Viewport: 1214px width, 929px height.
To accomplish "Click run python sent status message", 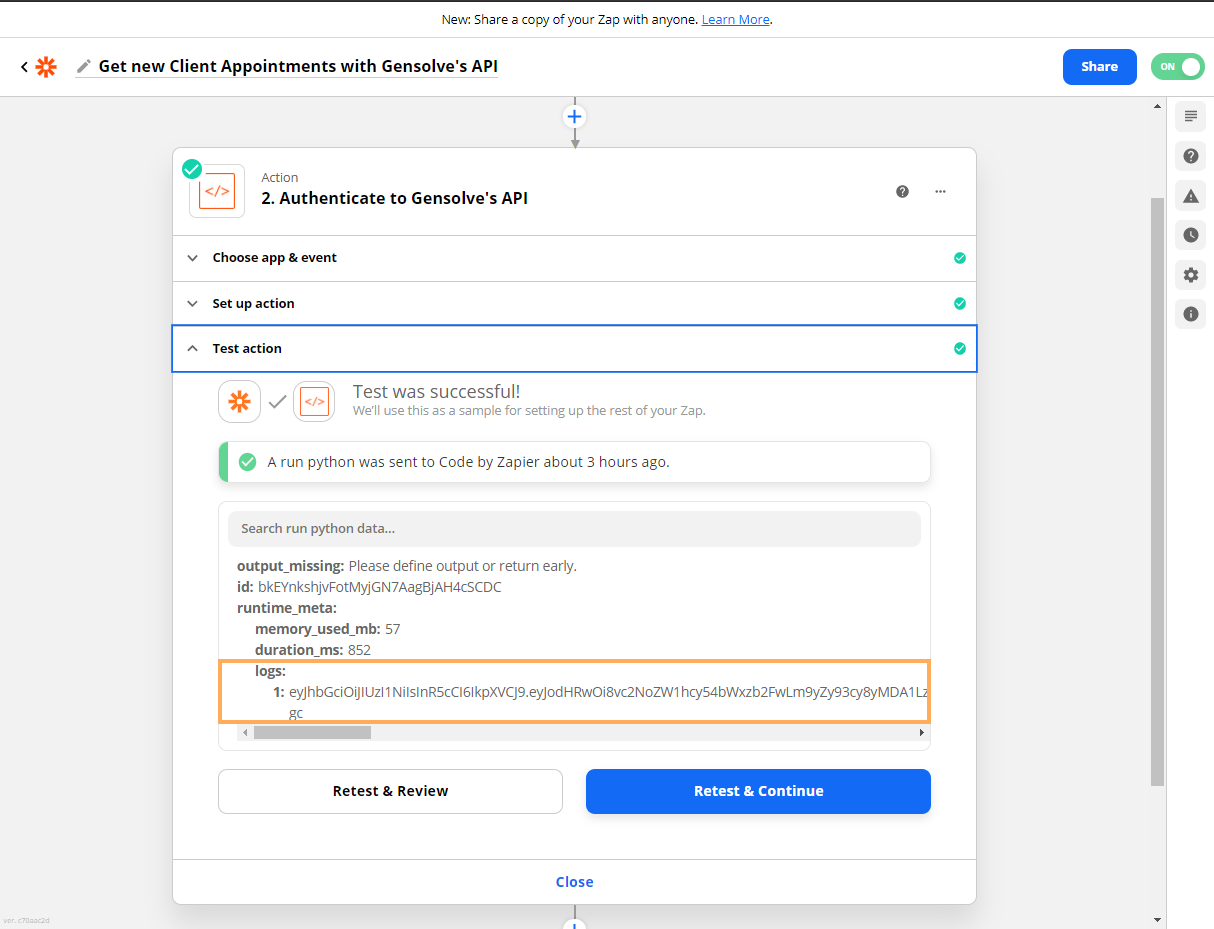I will (x=468, y=463).
